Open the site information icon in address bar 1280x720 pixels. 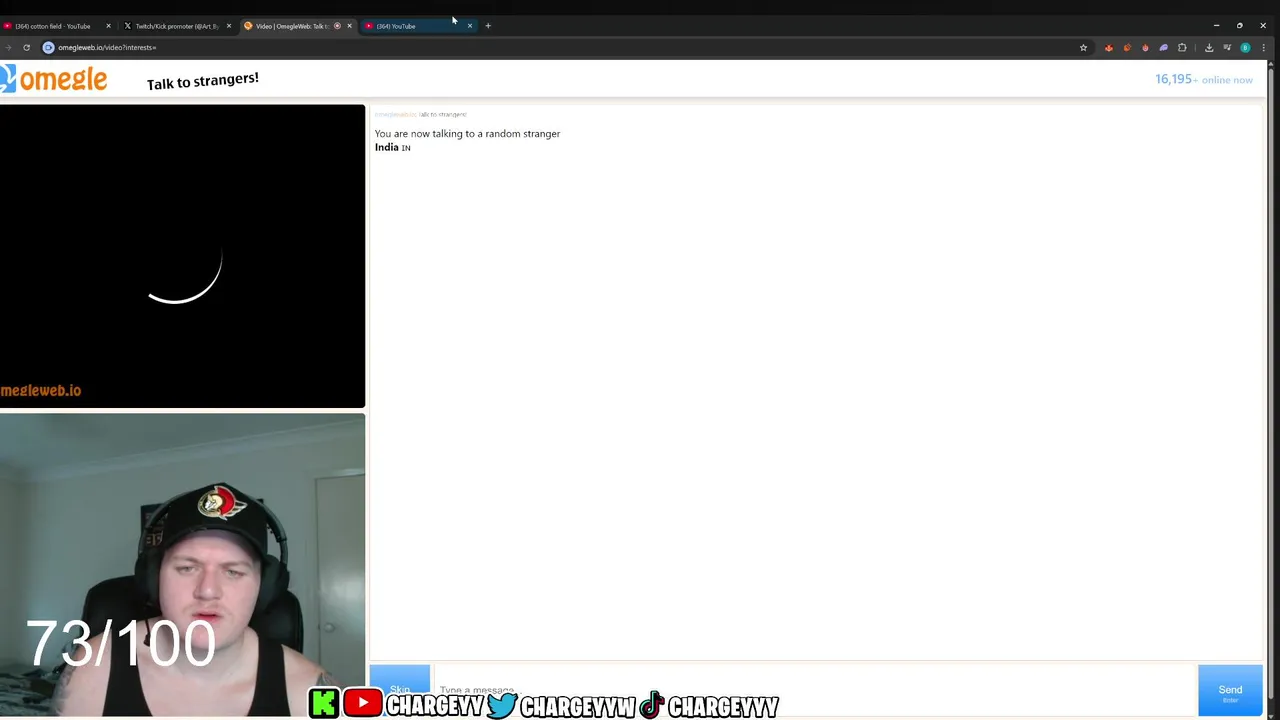48,47
